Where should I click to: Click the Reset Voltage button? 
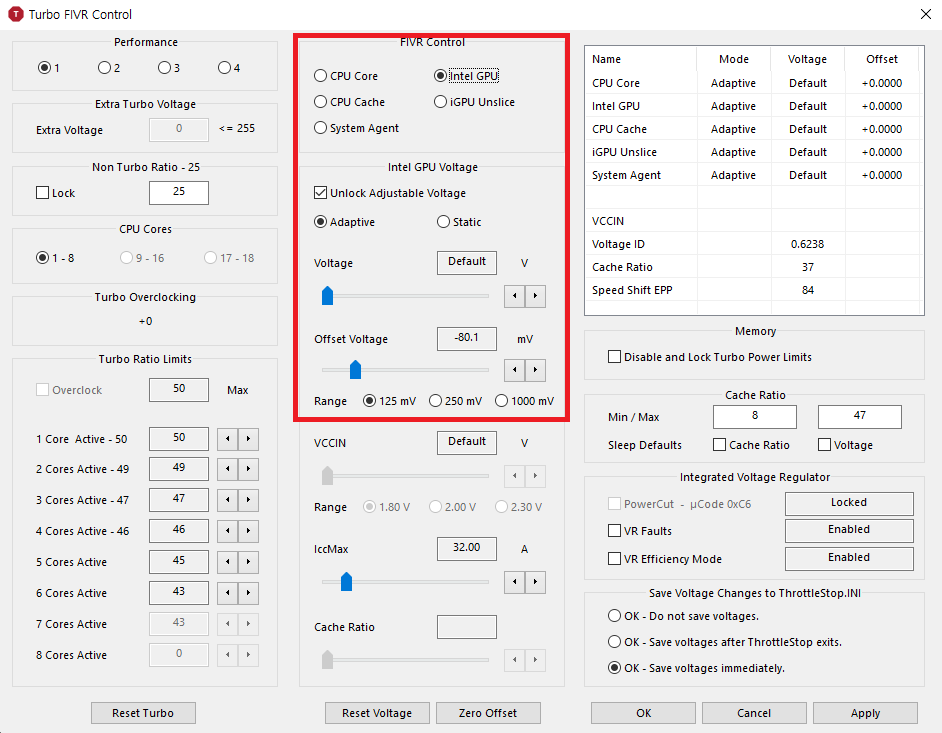pyautogui.click(x=377, y=713)
